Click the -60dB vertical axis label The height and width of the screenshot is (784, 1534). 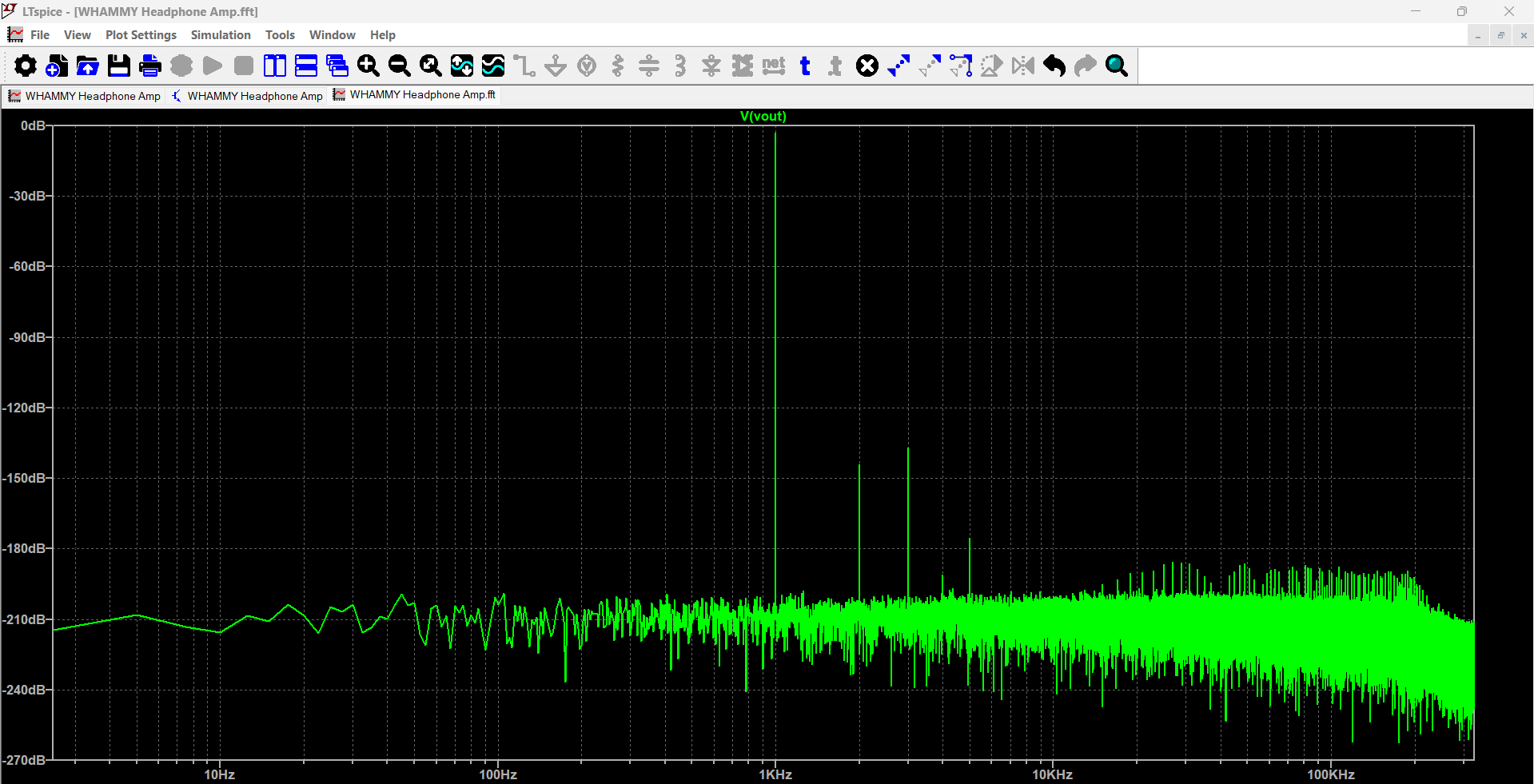pos(29,267)
